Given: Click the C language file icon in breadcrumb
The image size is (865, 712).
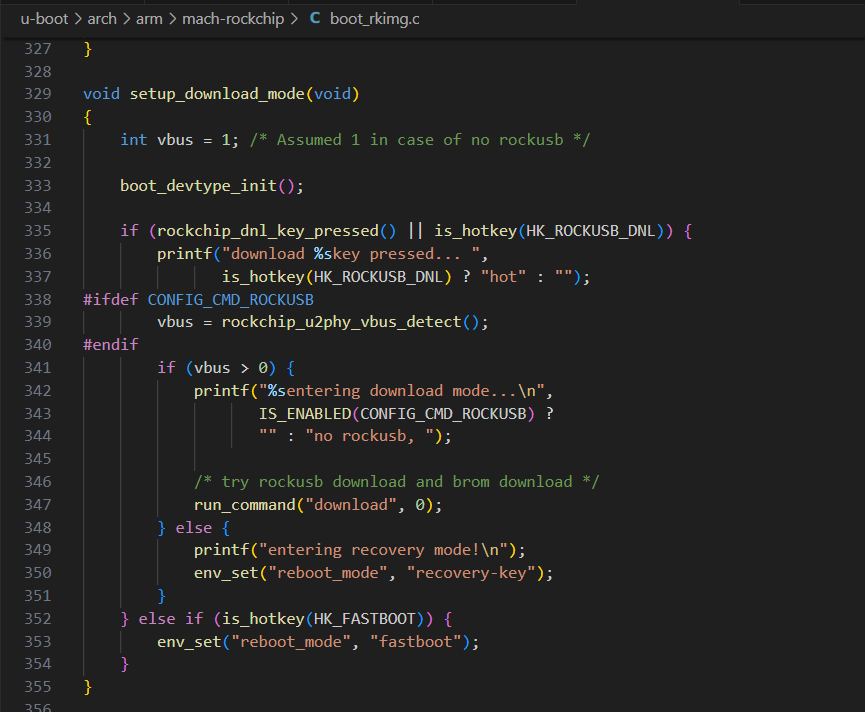Looking at the screenshot, I should pyautogui.click(x=315, y=19).
